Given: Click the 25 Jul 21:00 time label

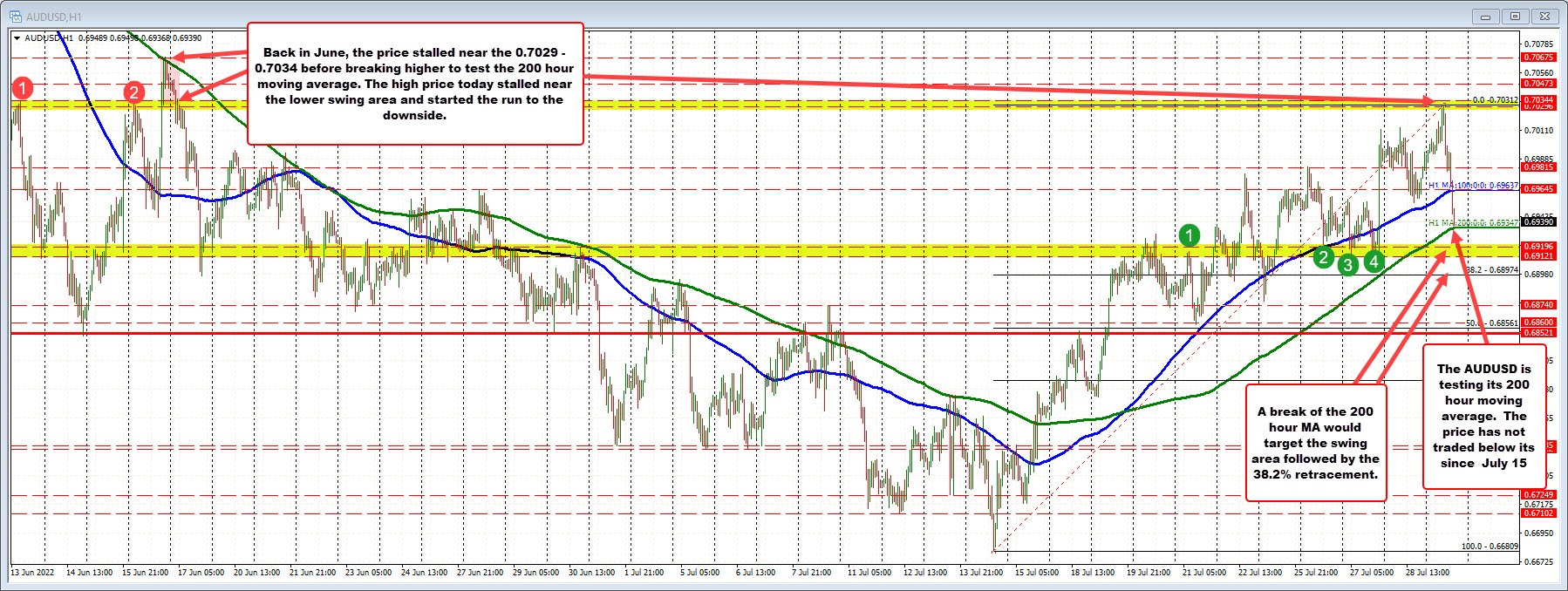Looking at the screenshot, I should coord(1318,573).
